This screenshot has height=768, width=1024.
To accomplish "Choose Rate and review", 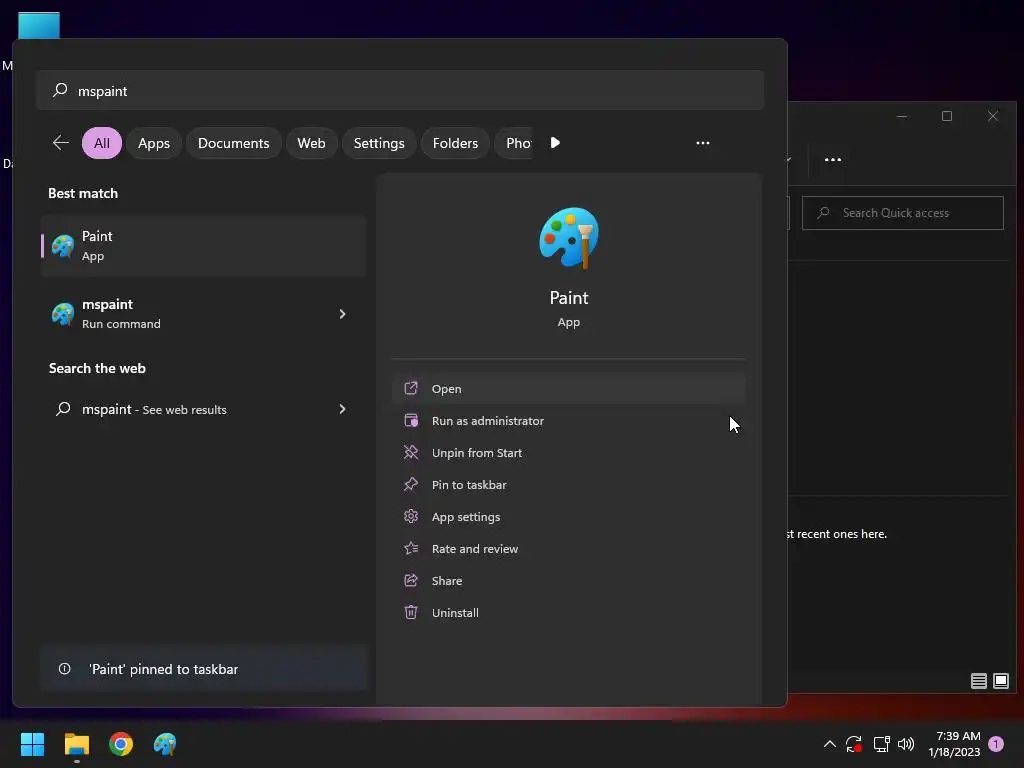I will tap(569, 549).
